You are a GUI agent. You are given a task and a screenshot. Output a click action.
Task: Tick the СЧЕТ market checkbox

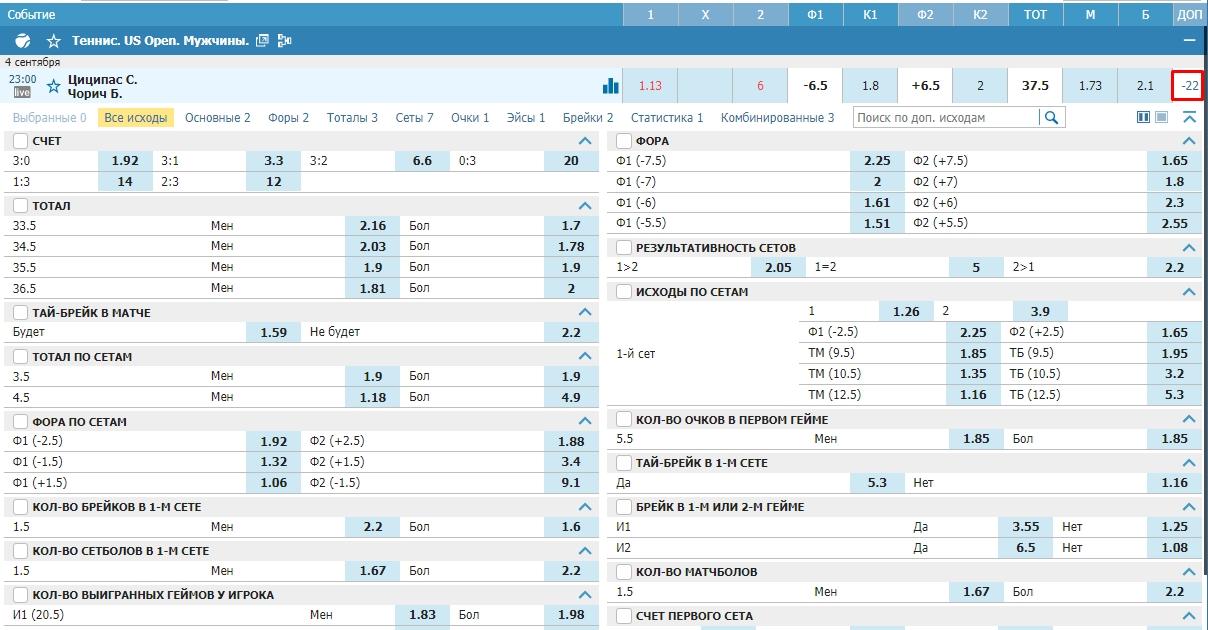(21, 141)
